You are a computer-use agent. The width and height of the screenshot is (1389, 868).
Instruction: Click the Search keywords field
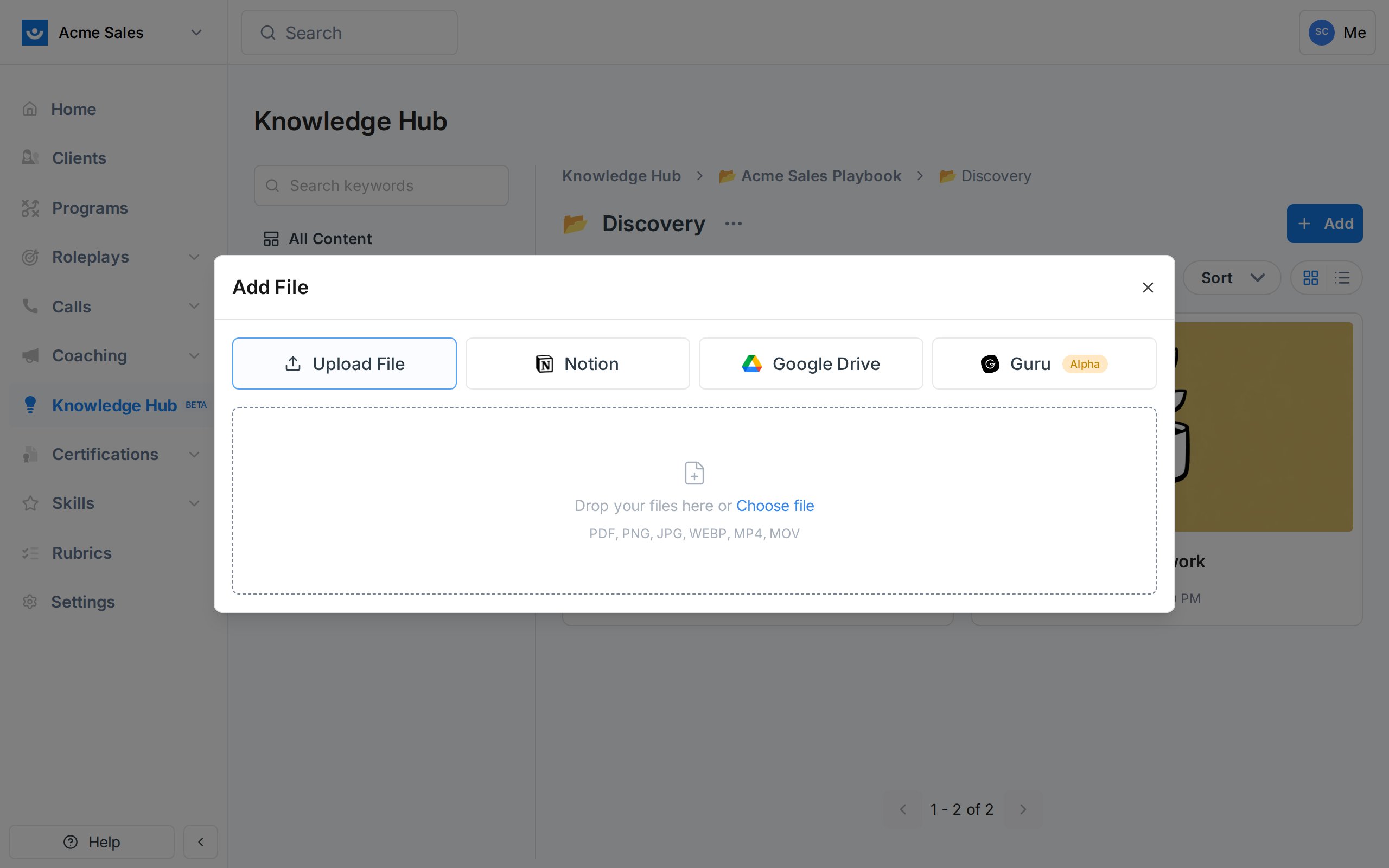[381, 186]
